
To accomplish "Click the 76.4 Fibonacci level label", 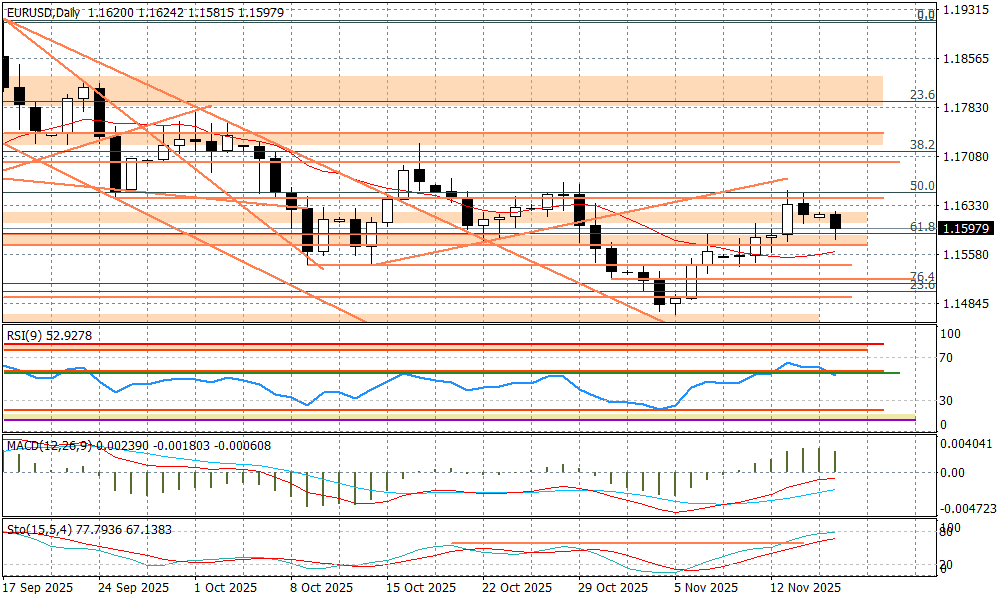I will (922, 277).
